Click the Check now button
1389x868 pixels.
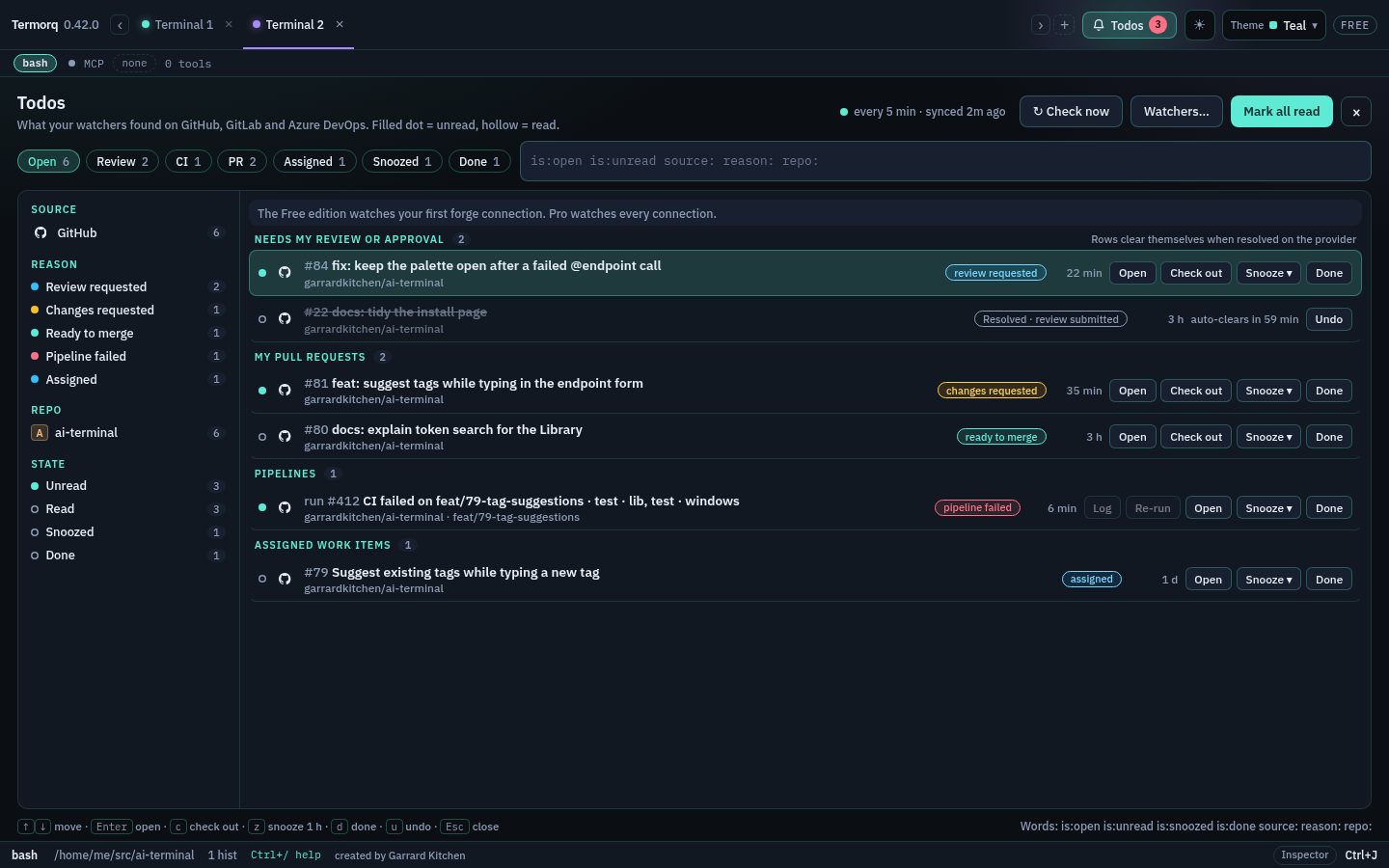(1071, 112)
